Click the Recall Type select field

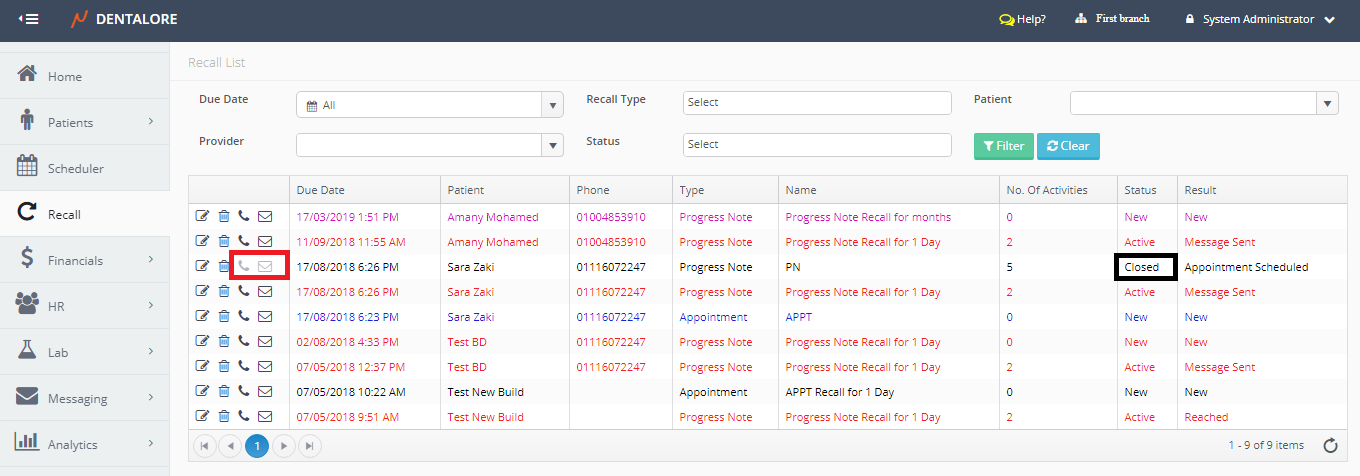click(x=817, y=103)
